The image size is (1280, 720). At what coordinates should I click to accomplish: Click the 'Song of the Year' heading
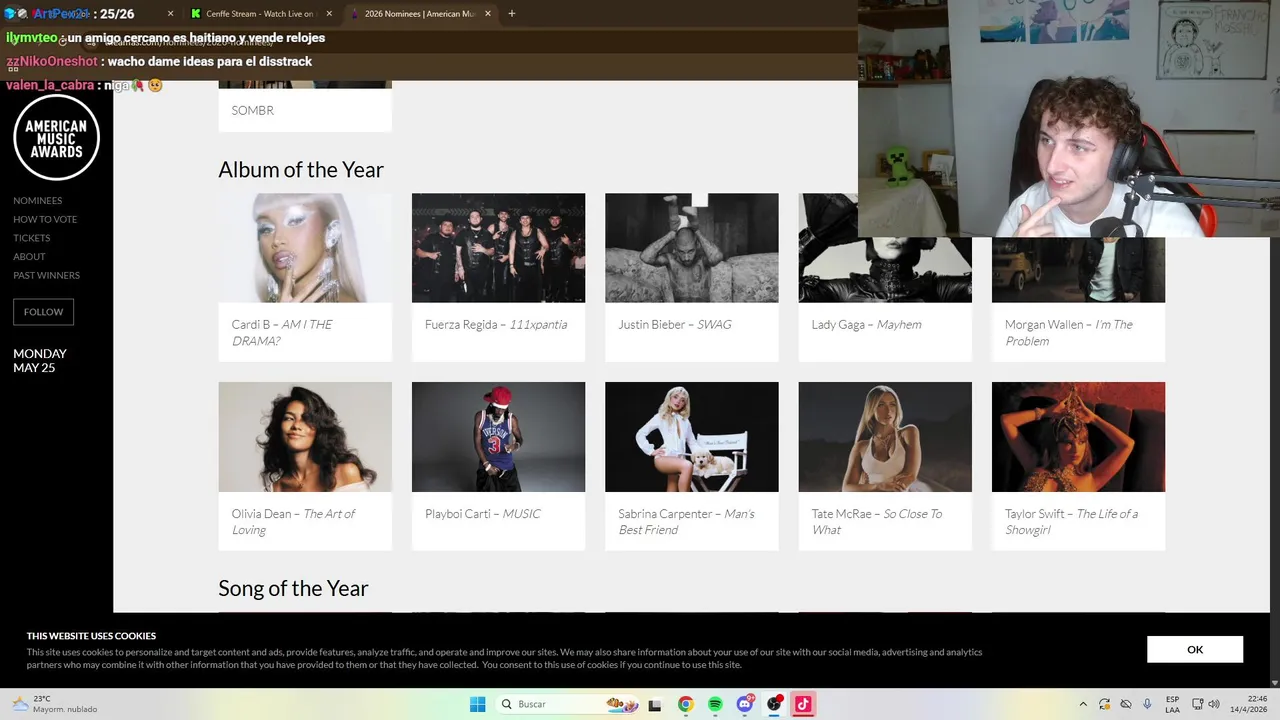(x=293, y=588)
